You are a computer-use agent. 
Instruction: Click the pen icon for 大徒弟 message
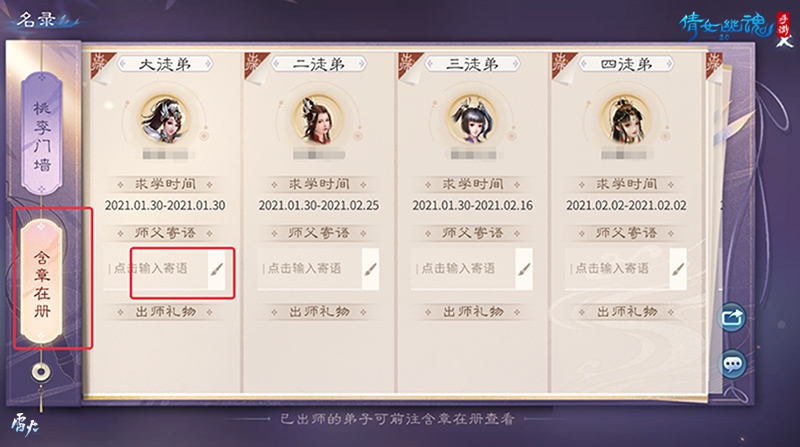(217, 269)
